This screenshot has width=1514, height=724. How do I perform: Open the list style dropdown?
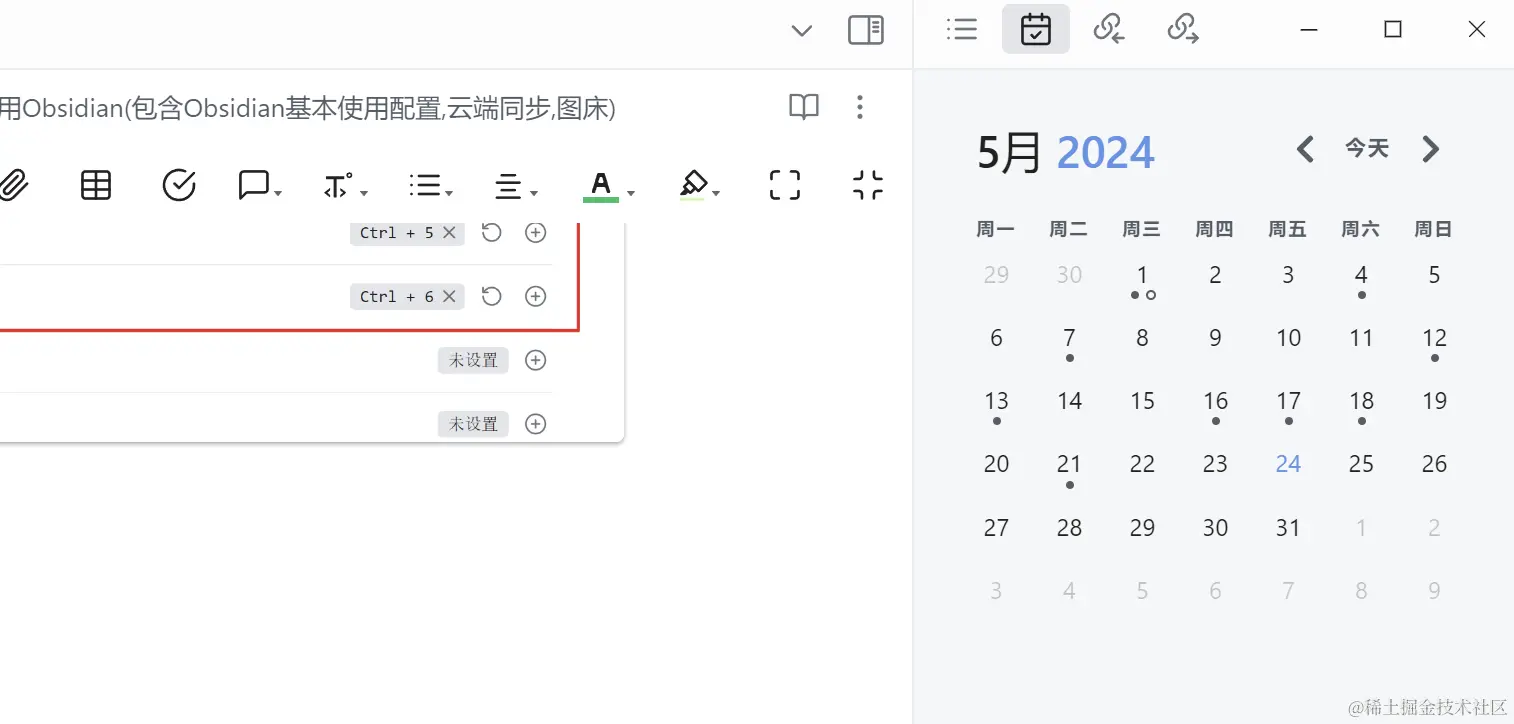click(431, 185)
